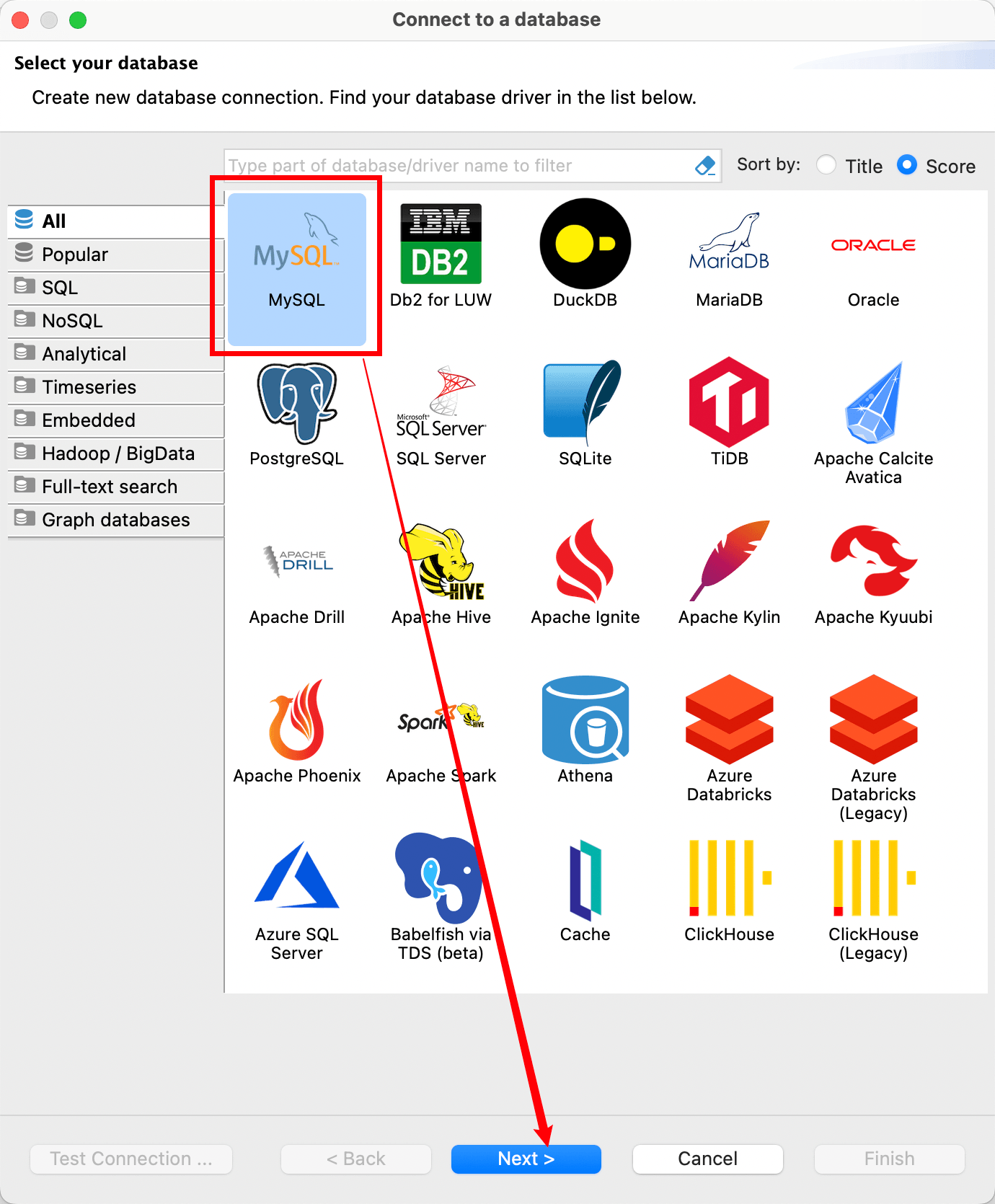Select the Azure Databricks driver
Screen dimensions: 995x1204
click(x=729, y=740)
